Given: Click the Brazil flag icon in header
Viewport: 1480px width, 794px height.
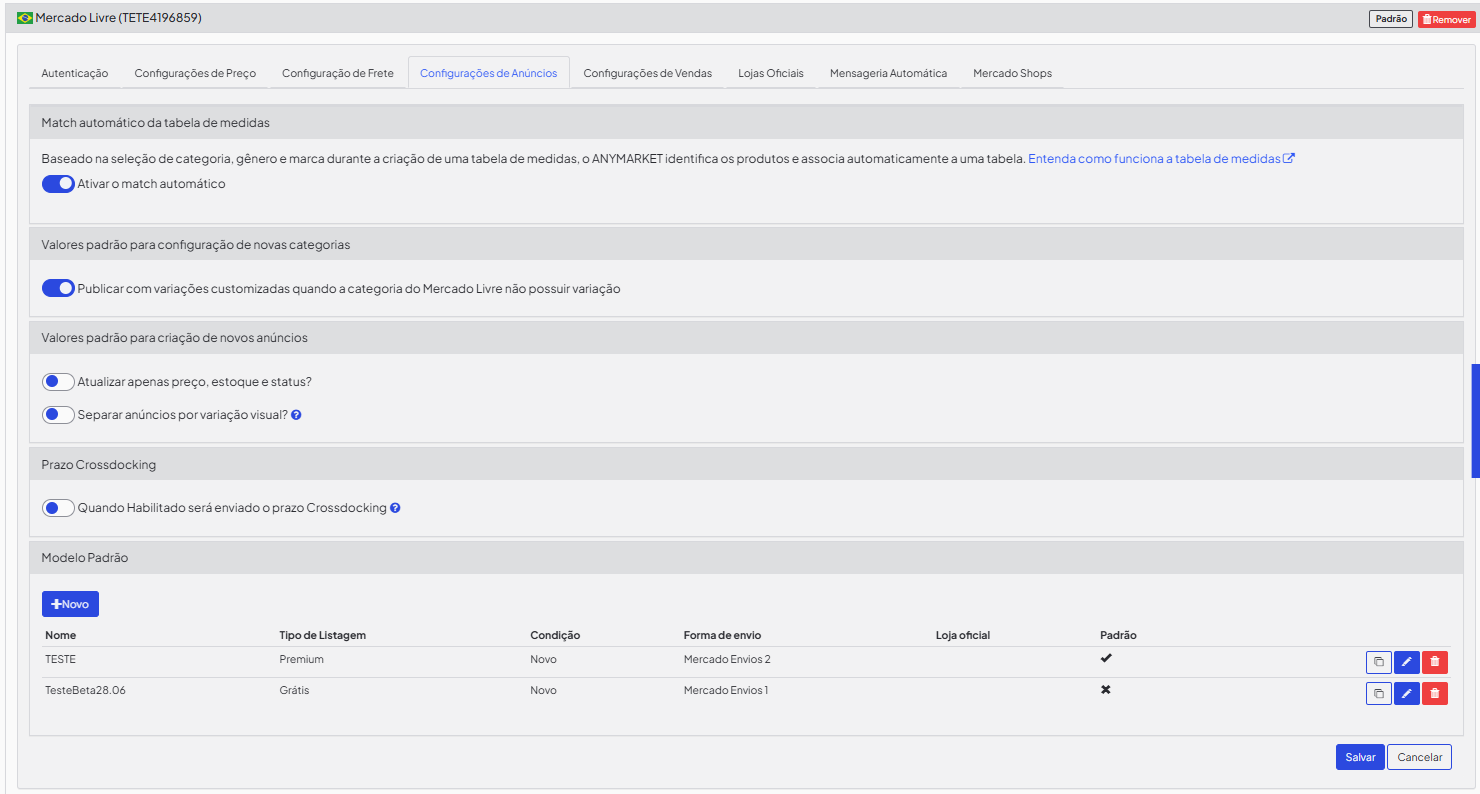Looking at the screenshot, I should point(25,18).
